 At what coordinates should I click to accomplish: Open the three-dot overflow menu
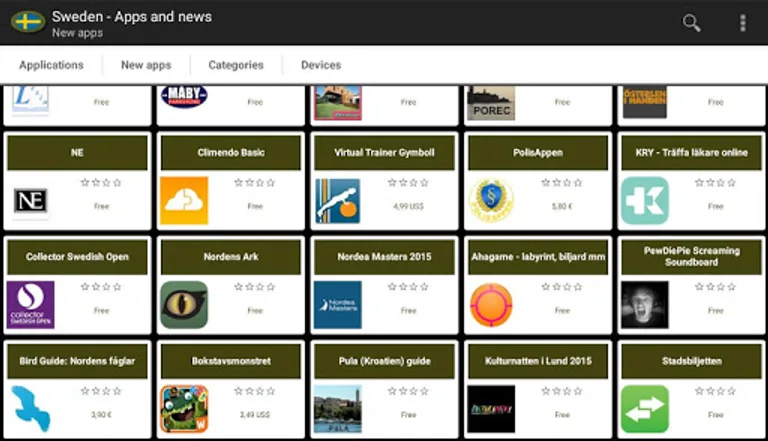[743, 23]
